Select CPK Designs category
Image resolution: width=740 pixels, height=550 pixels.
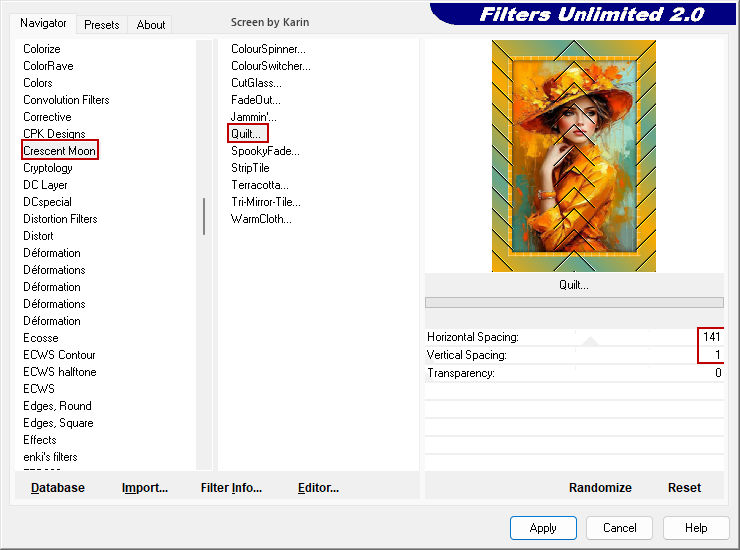point(54,134)
